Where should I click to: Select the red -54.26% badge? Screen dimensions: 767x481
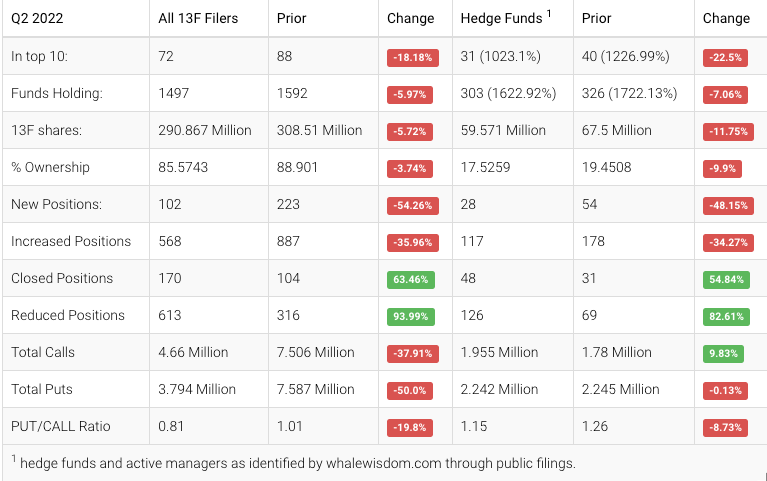point(412,205)
